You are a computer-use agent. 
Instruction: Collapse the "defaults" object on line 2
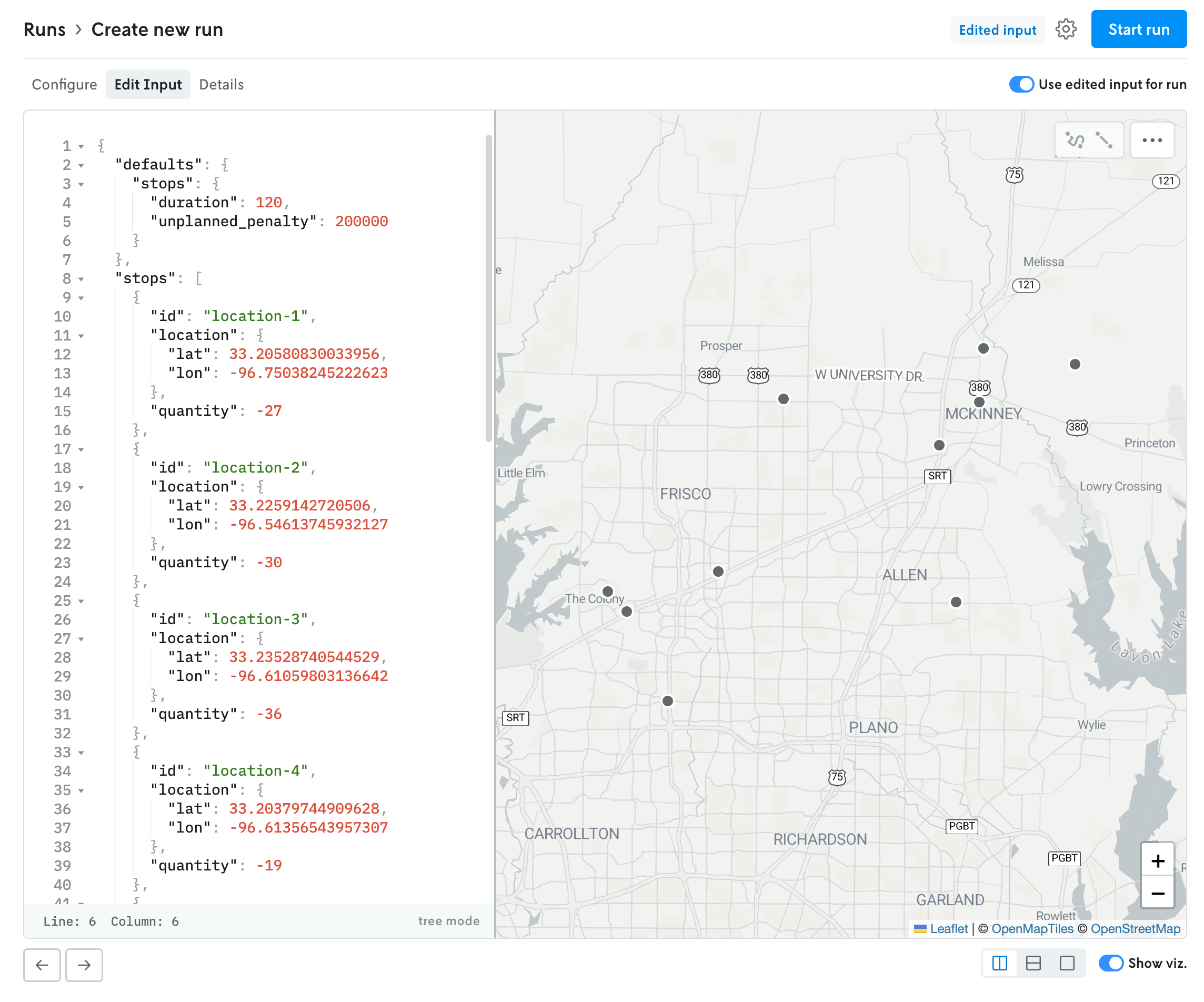[x=82, y=166]
